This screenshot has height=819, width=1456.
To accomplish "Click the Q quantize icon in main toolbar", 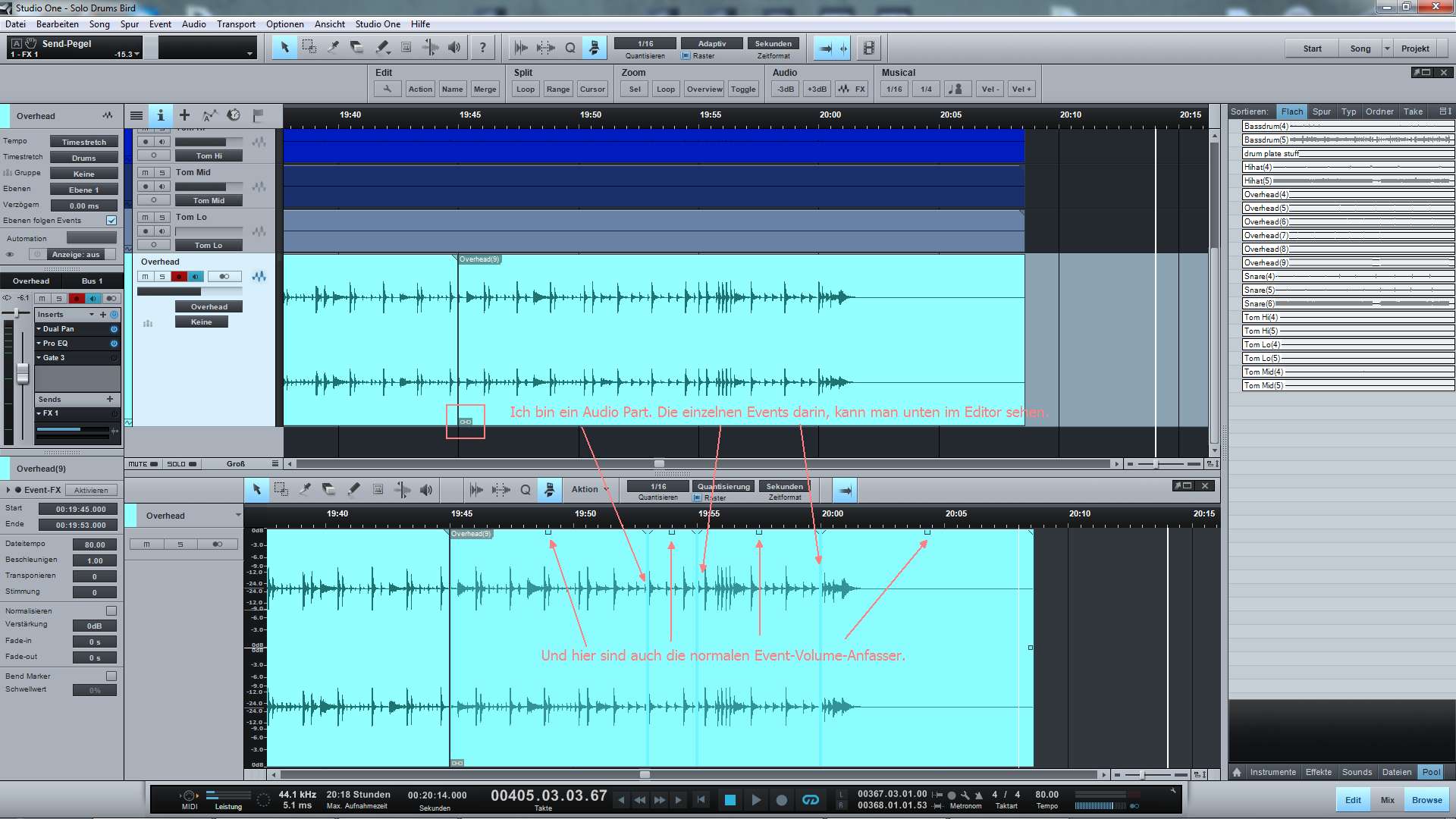I will 570,48.
